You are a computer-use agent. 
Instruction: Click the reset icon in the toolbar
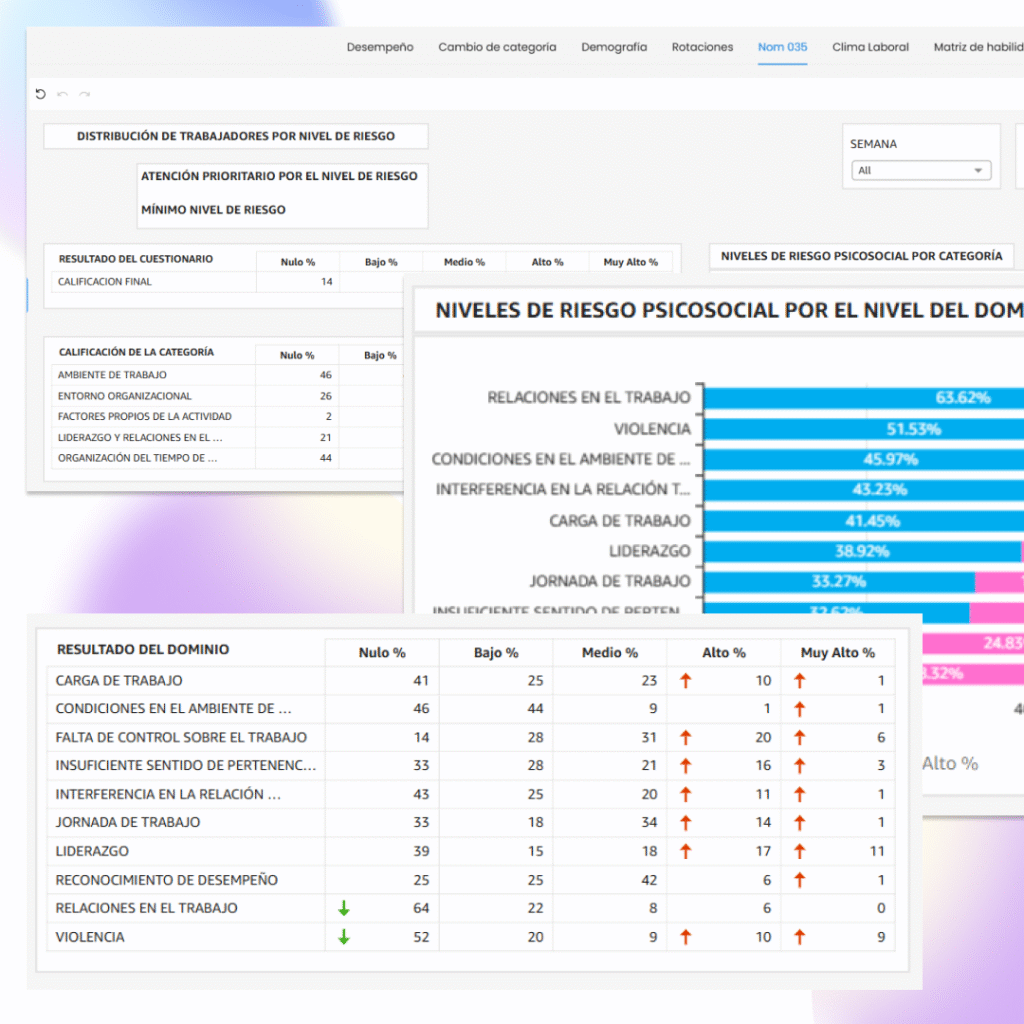pyautogui.click(x=41, y=94)
